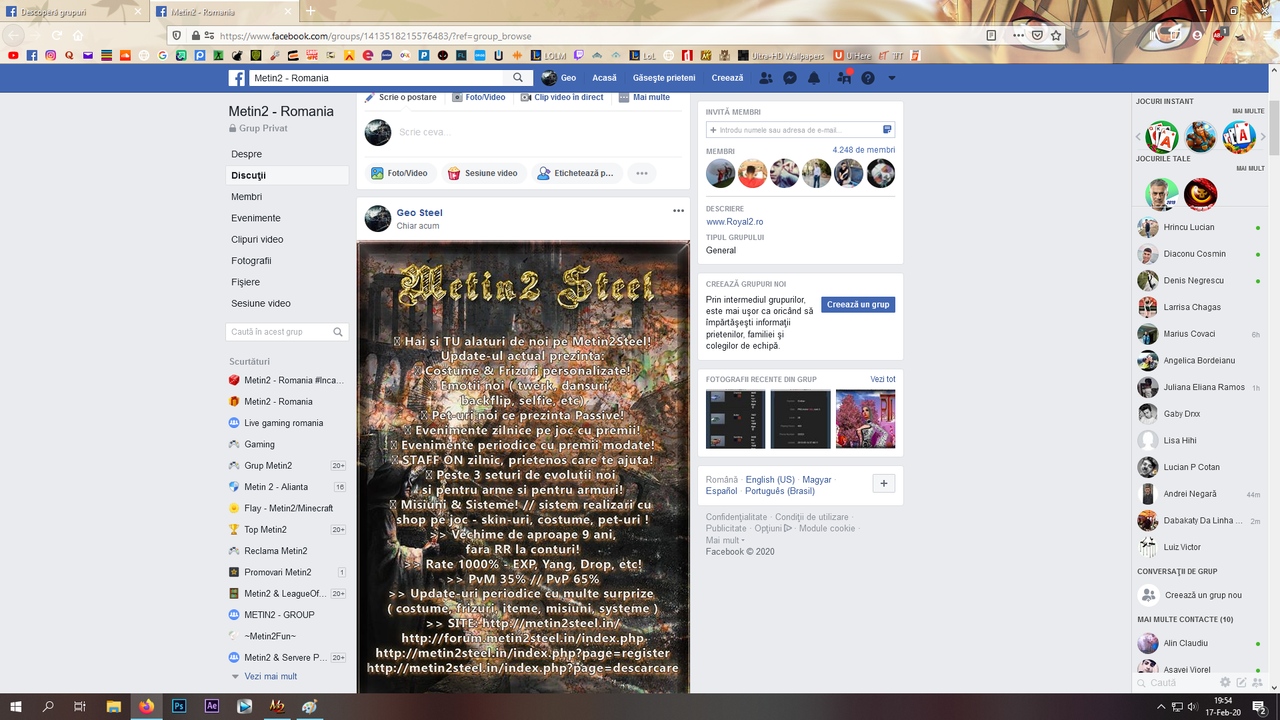Open chat with Larrisa Chagas
This screenshot has height=720, width=1280.
point(1200,307)
